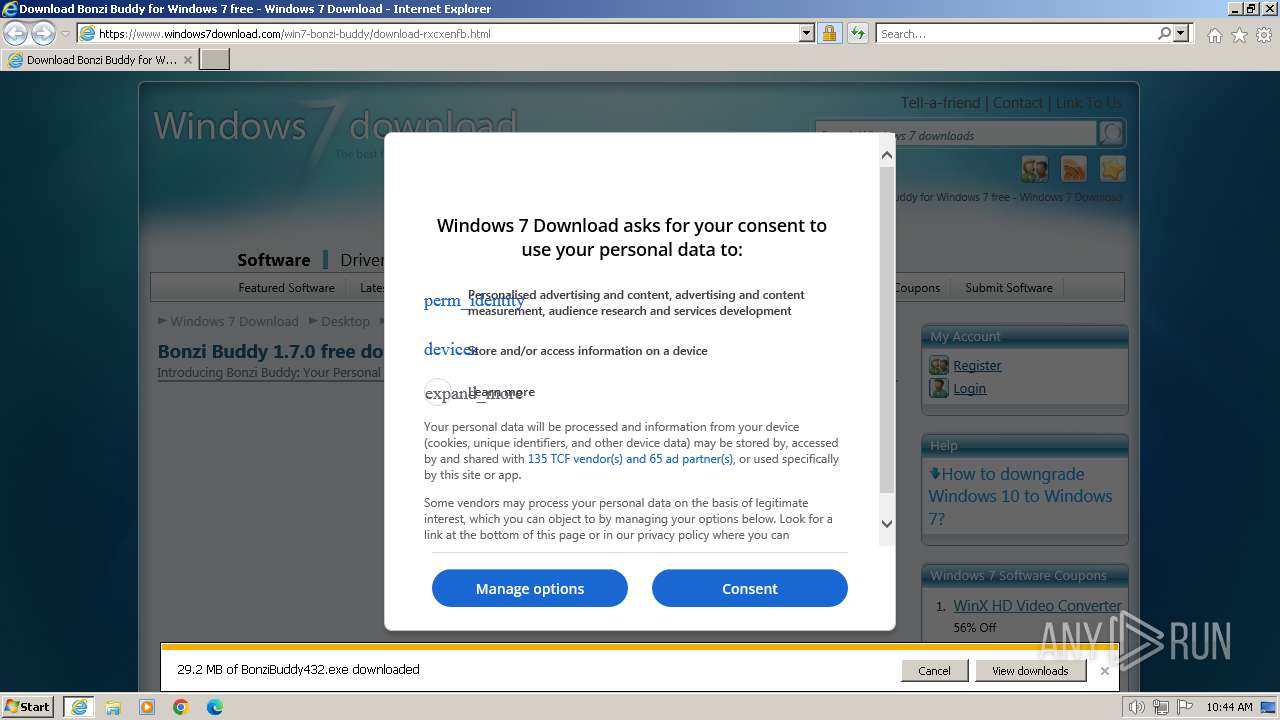Open recent pages dropdown arrow
The image size is (1280, 720).
[x=66, y=34]
